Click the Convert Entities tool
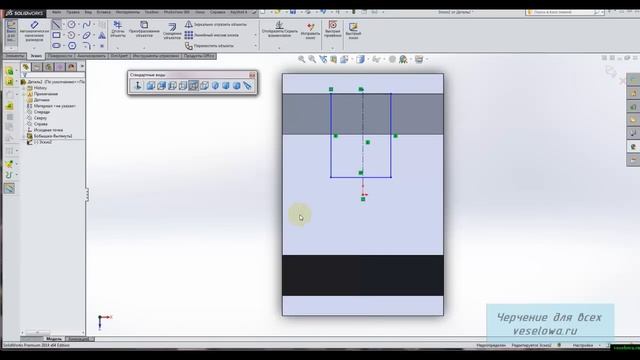This screenshot has width=640, height=360. (x=144, y=29)
